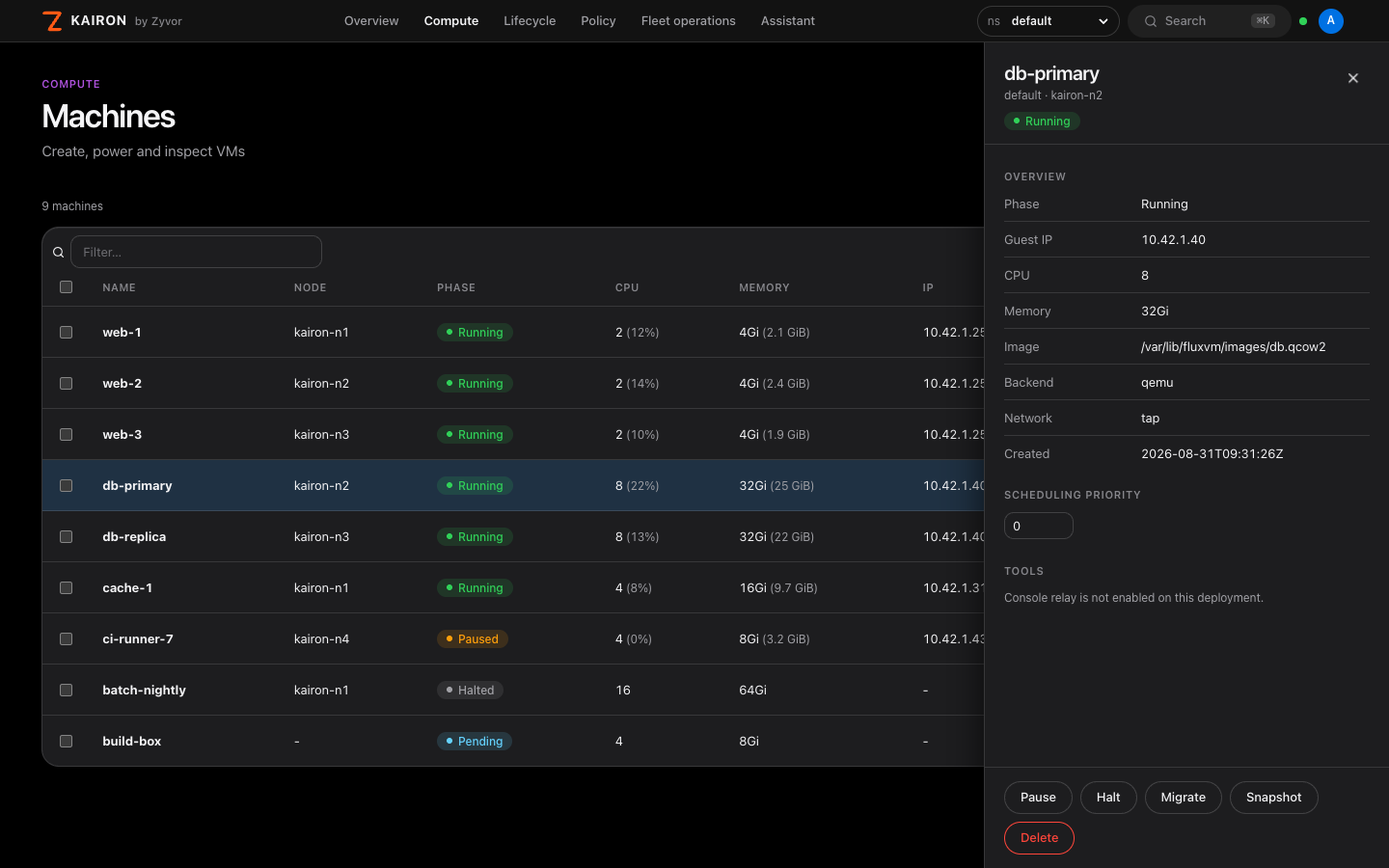Halt the db-primary machine
The height and width of the screenshot is (868, 1389).
(1108, 798)
